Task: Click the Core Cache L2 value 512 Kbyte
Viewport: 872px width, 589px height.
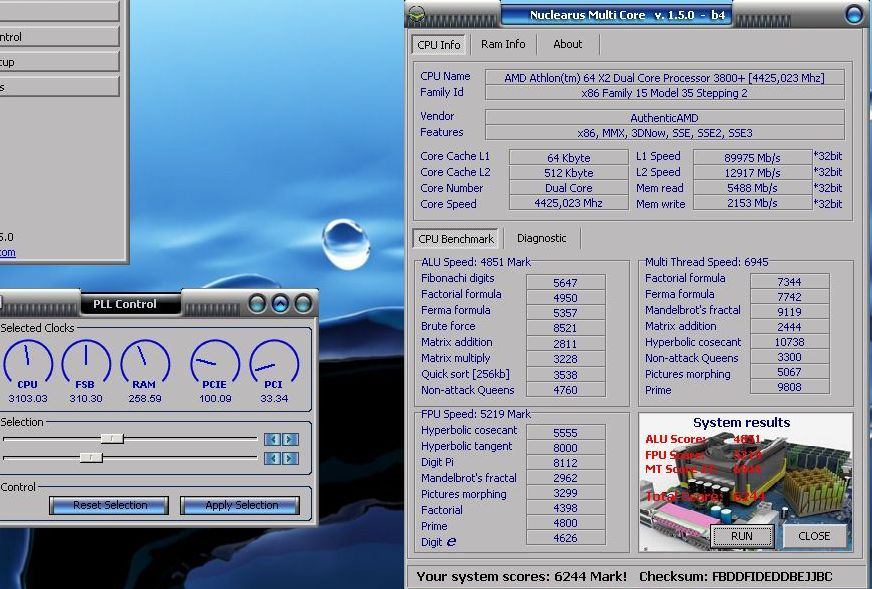Action: pos(568,173)
